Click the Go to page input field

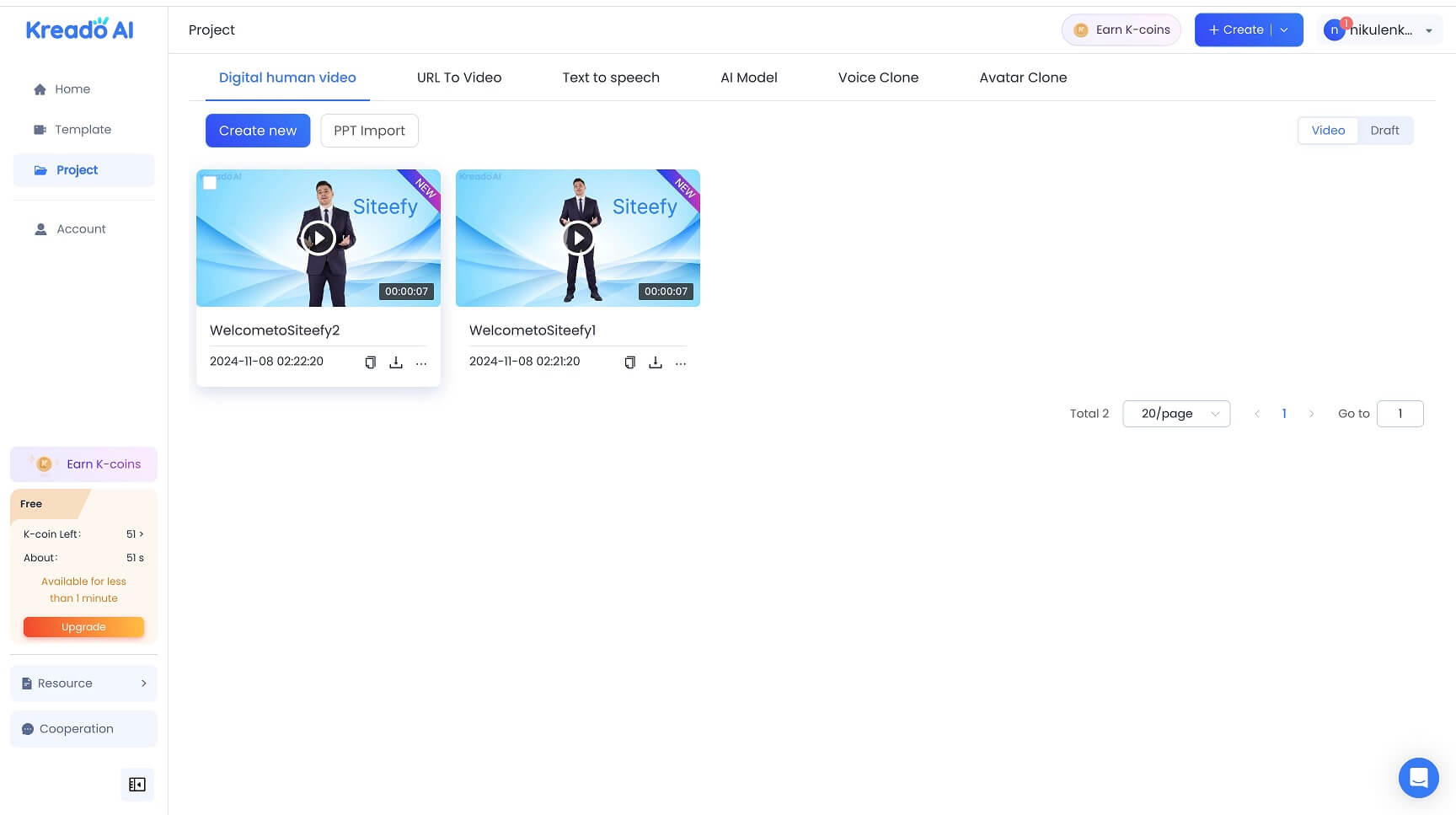pos(1400,414)
